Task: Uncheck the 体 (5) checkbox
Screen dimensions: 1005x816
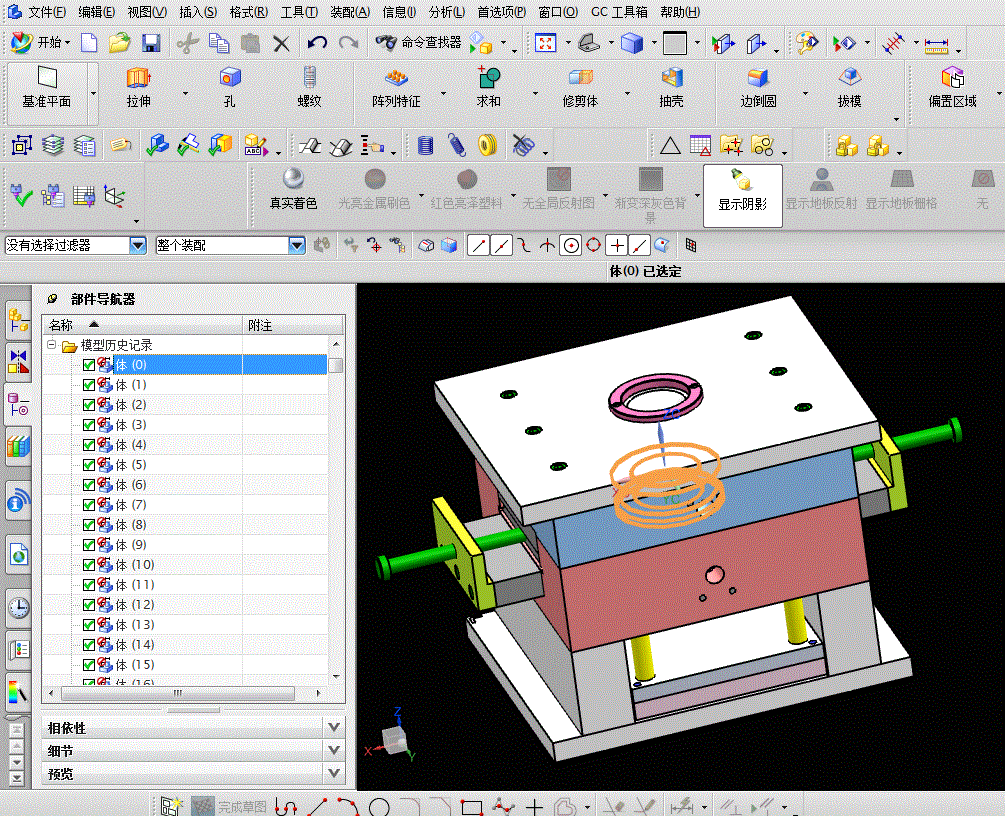Action: [x=89, y=465]
